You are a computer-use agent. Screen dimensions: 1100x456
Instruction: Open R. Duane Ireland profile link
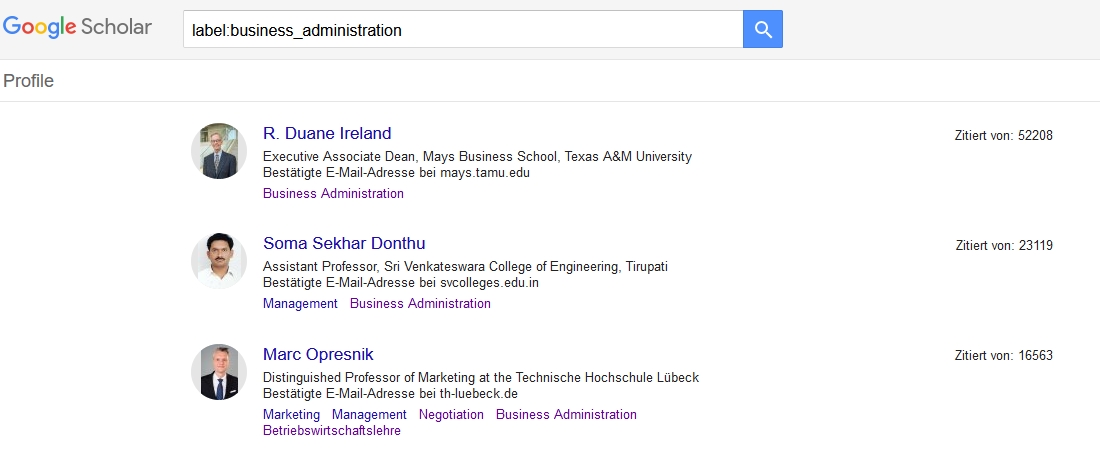pos(327,133)
